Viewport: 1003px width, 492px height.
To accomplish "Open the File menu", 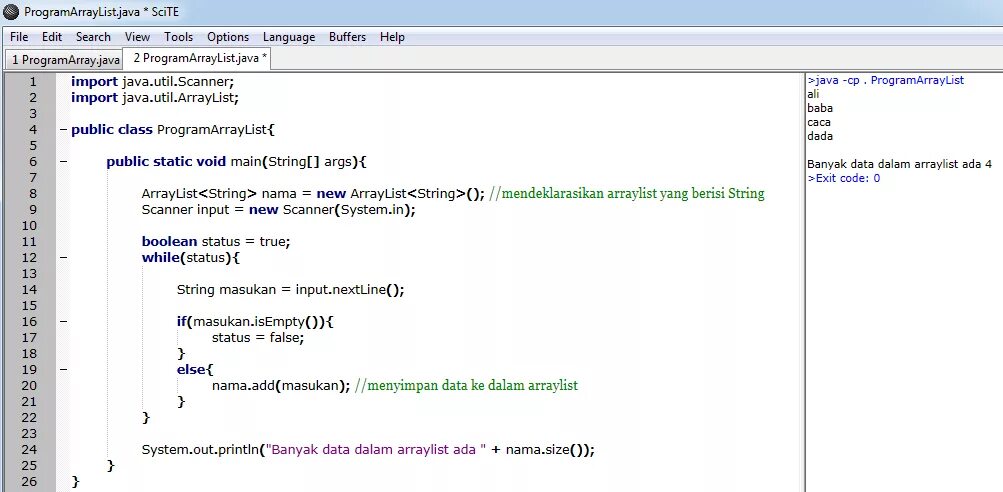I will point(19,37).
